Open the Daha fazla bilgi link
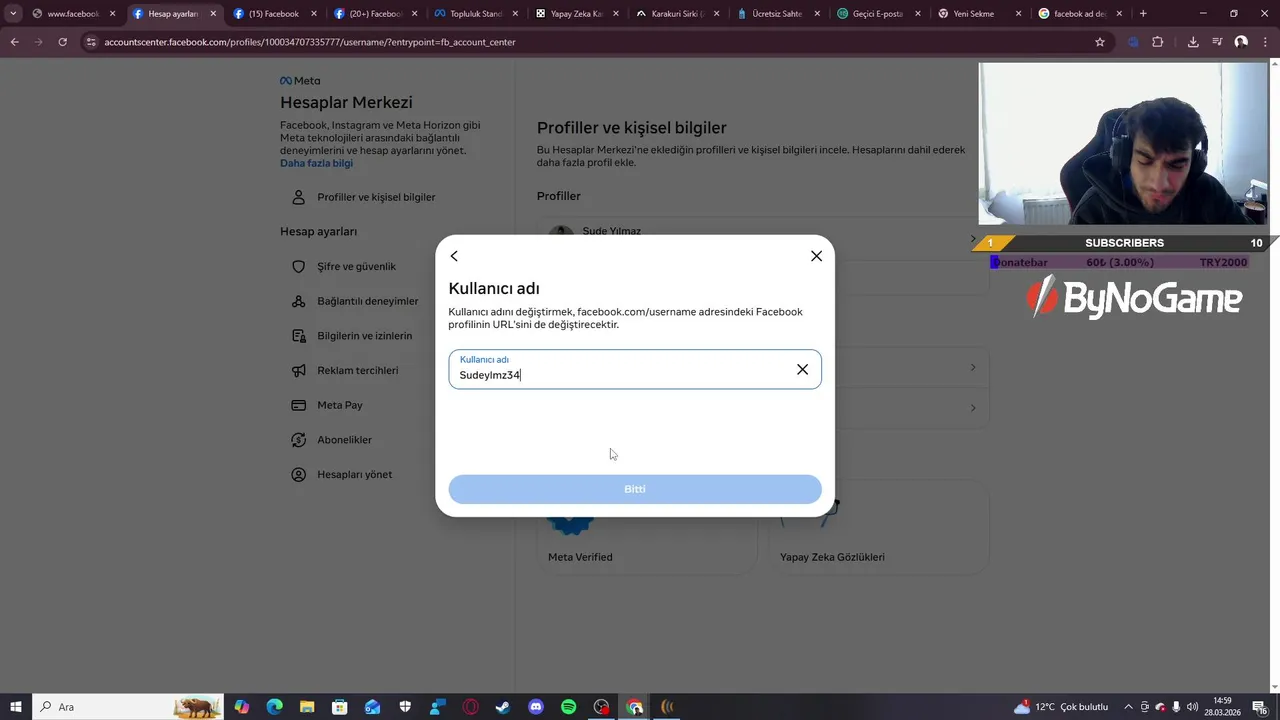Screen dimensions: 1280x720 [x=316, y=163]
